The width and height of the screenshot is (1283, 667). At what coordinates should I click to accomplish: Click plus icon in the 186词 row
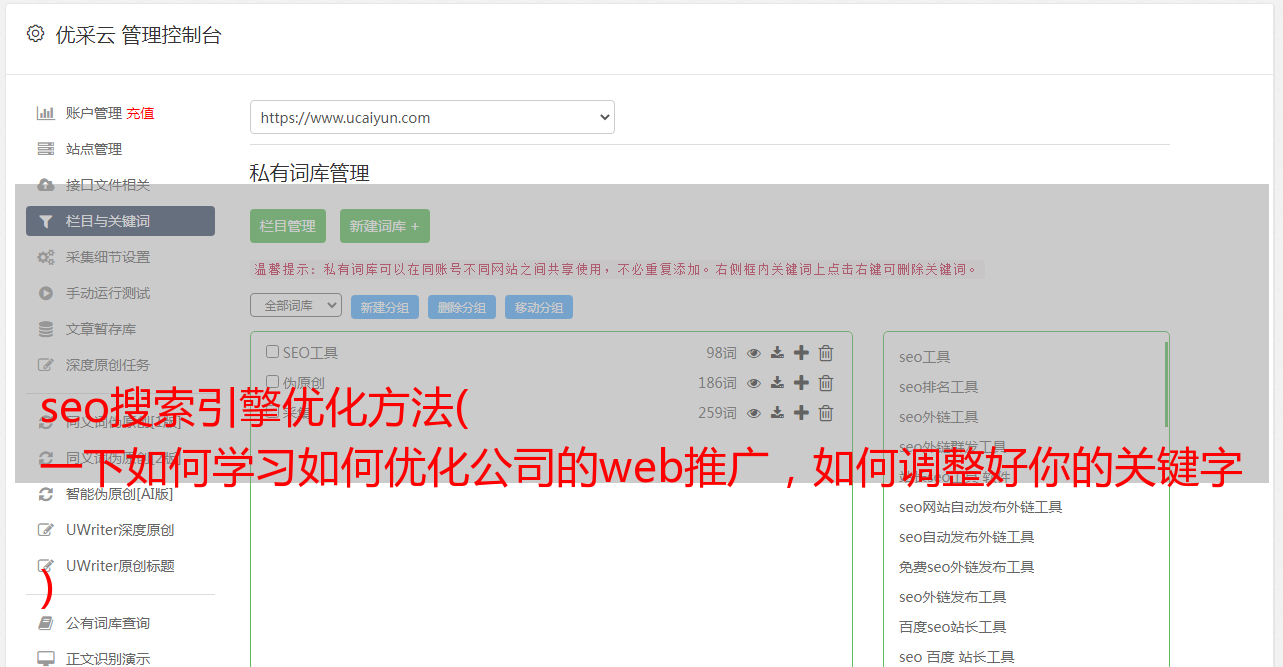[x=801, y=383]
